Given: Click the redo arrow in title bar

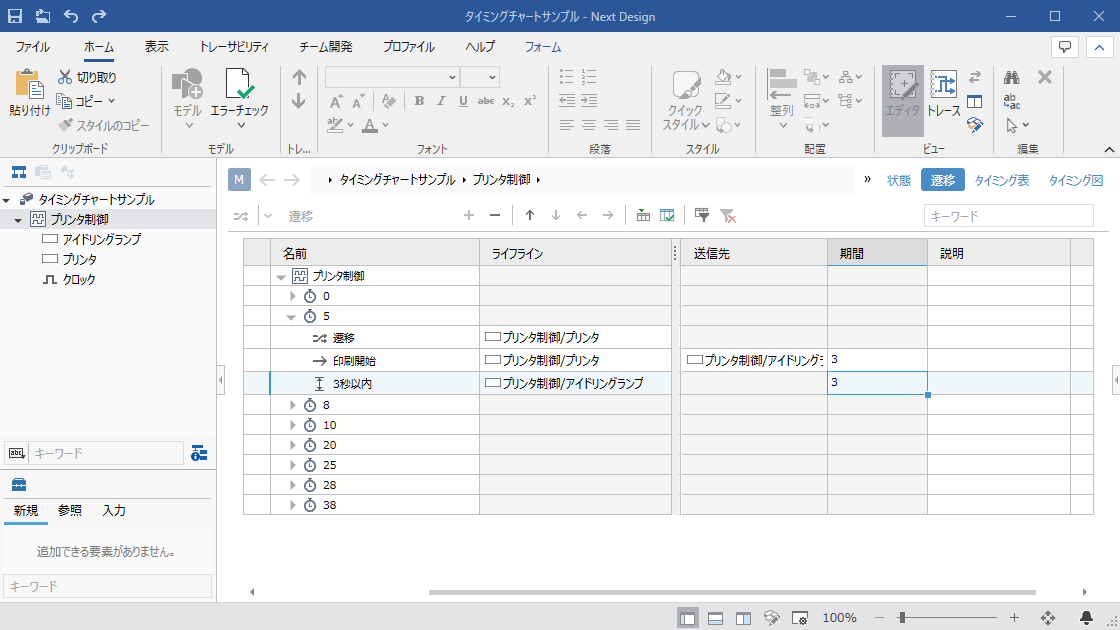Looking at the screenshot, I should click(x=99, y=16).
